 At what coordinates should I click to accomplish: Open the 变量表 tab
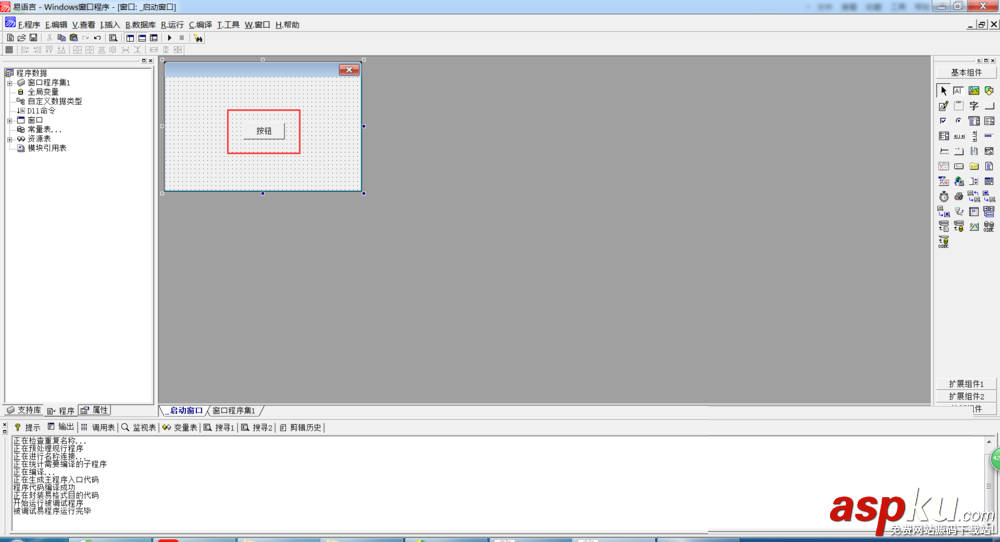click(x=180, y=427)
